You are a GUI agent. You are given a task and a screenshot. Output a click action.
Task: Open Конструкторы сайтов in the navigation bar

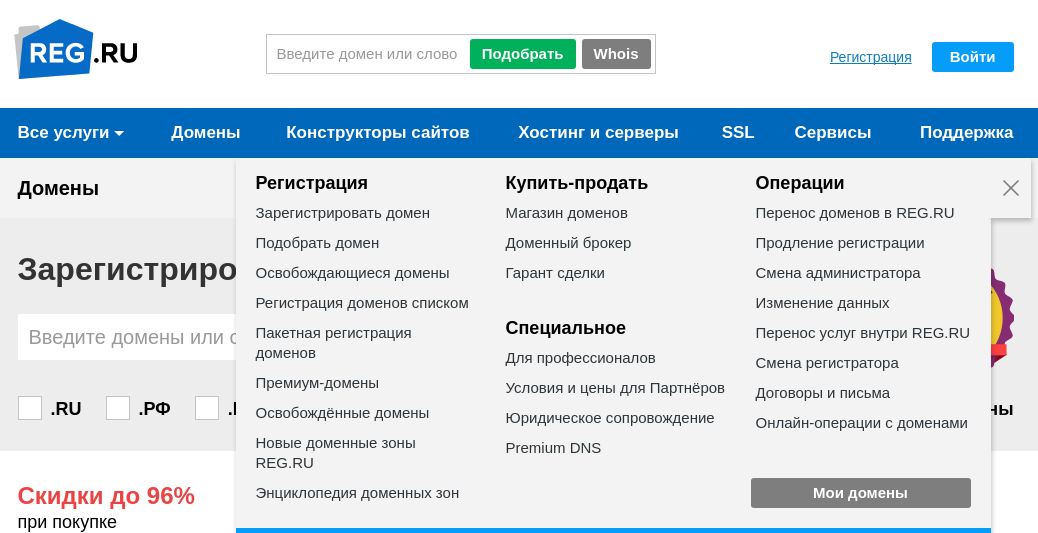pyautogui.click(x=378, y=132)
